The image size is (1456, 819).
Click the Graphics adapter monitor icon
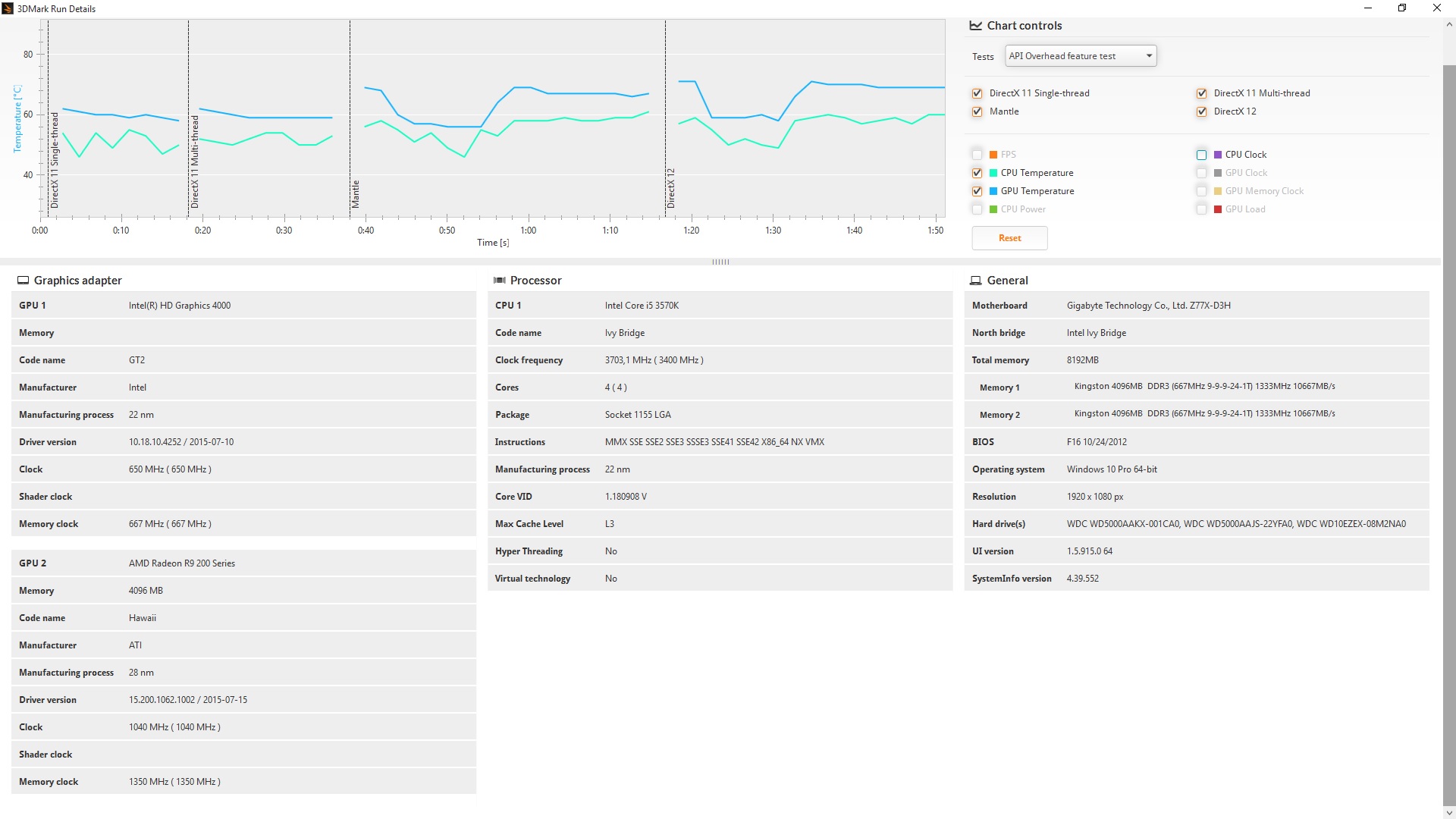point(24,281)
